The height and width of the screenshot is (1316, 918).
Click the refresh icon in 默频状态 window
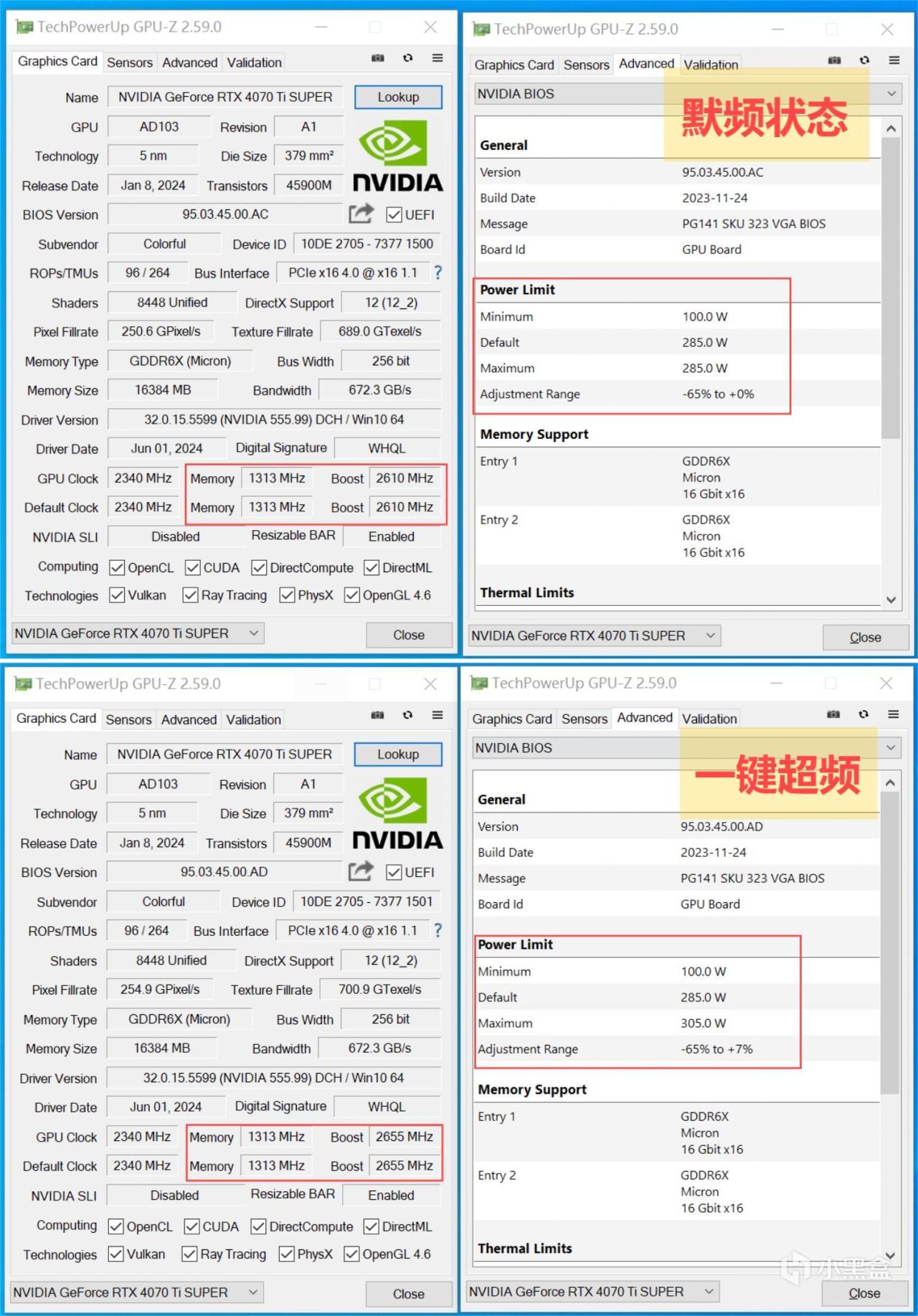pos(864,60)
